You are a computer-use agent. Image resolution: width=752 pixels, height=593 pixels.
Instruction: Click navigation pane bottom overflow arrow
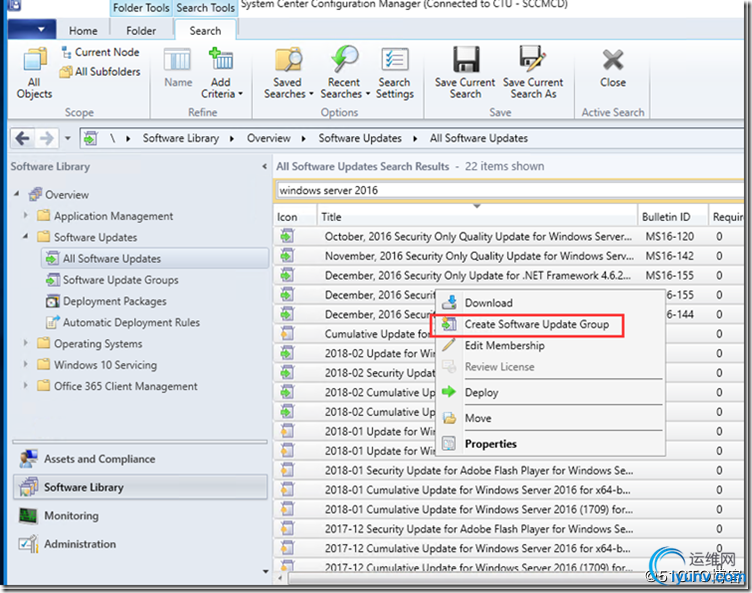(266, 571)
